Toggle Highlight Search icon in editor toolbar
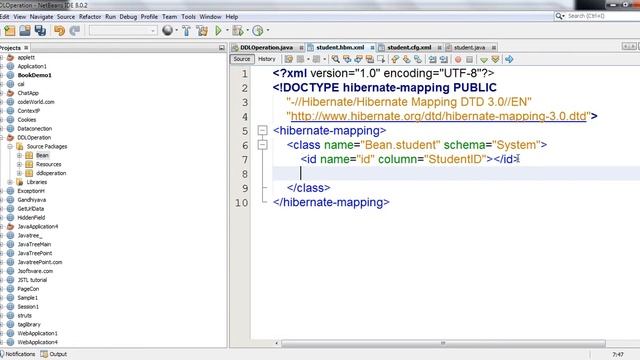This screenshot has width=640, height=360. 370,59
